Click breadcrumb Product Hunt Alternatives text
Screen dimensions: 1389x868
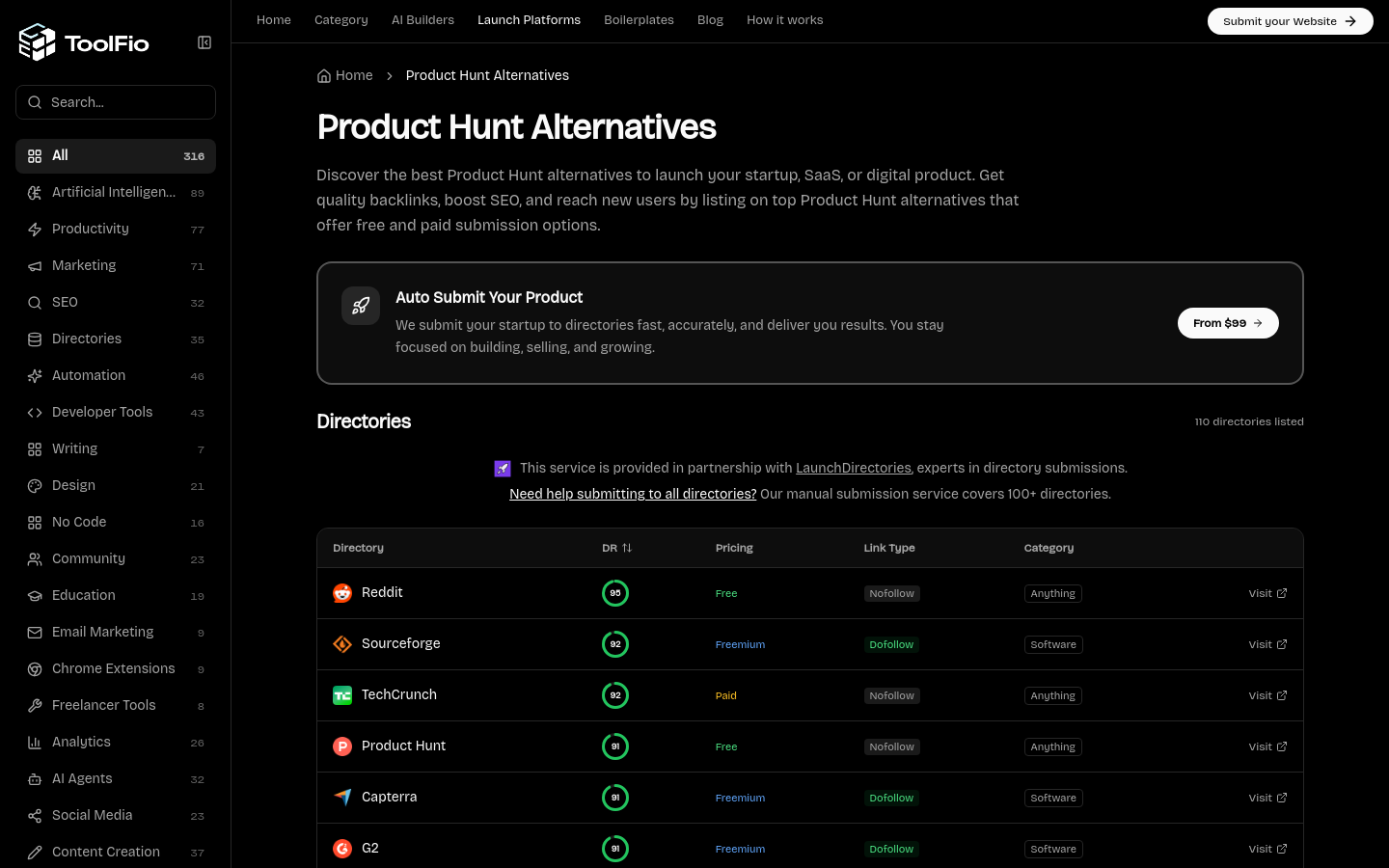(487, 75)
